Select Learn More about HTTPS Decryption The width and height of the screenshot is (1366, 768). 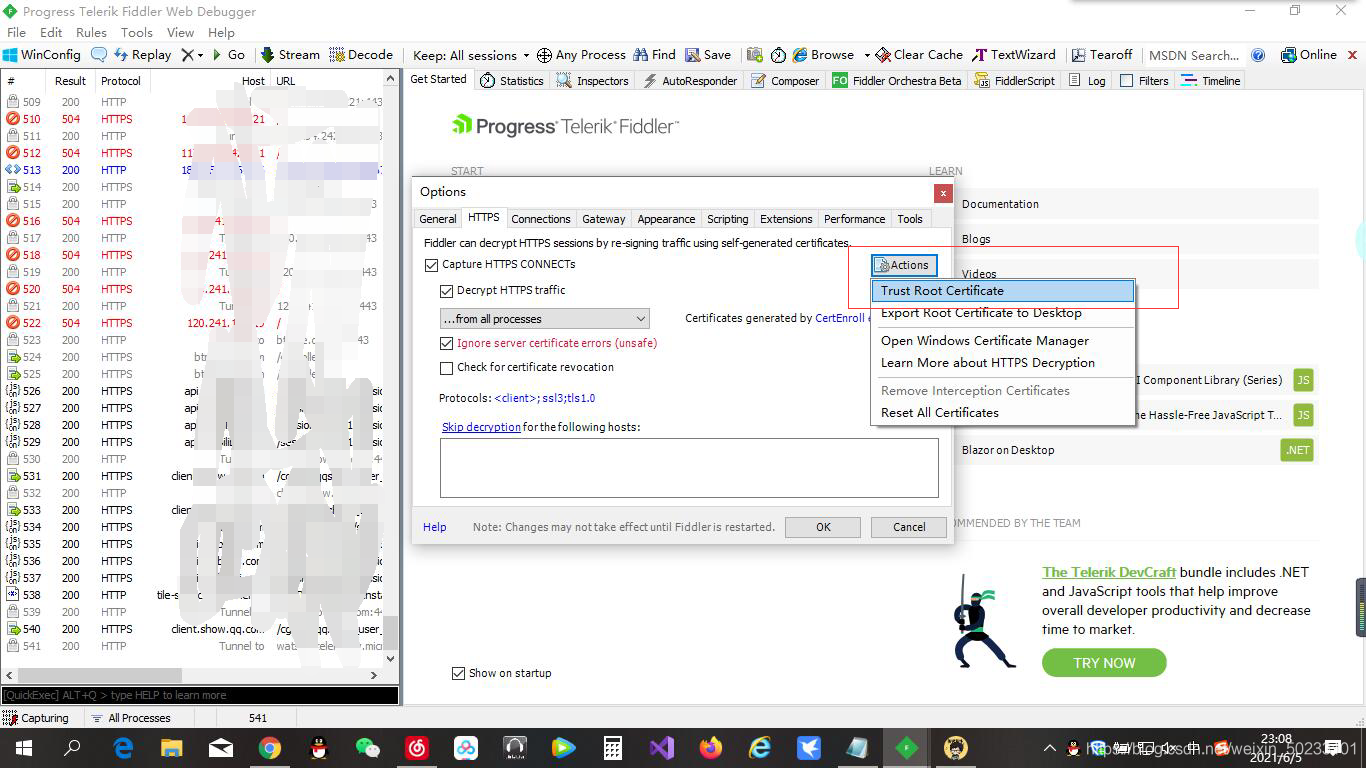(x=1003, y=363)
